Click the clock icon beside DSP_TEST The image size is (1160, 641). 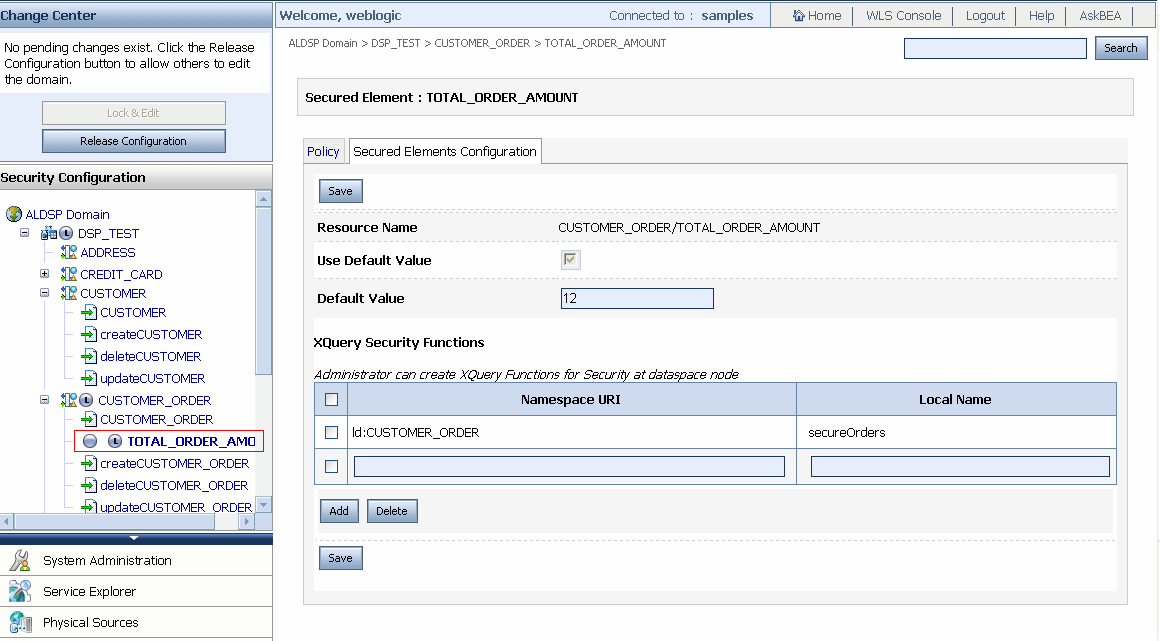tap(66, 233)
